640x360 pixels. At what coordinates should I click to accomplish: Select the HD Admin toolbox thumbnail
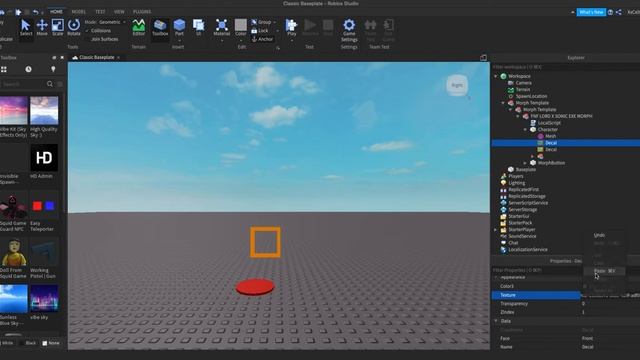[44, 158]
